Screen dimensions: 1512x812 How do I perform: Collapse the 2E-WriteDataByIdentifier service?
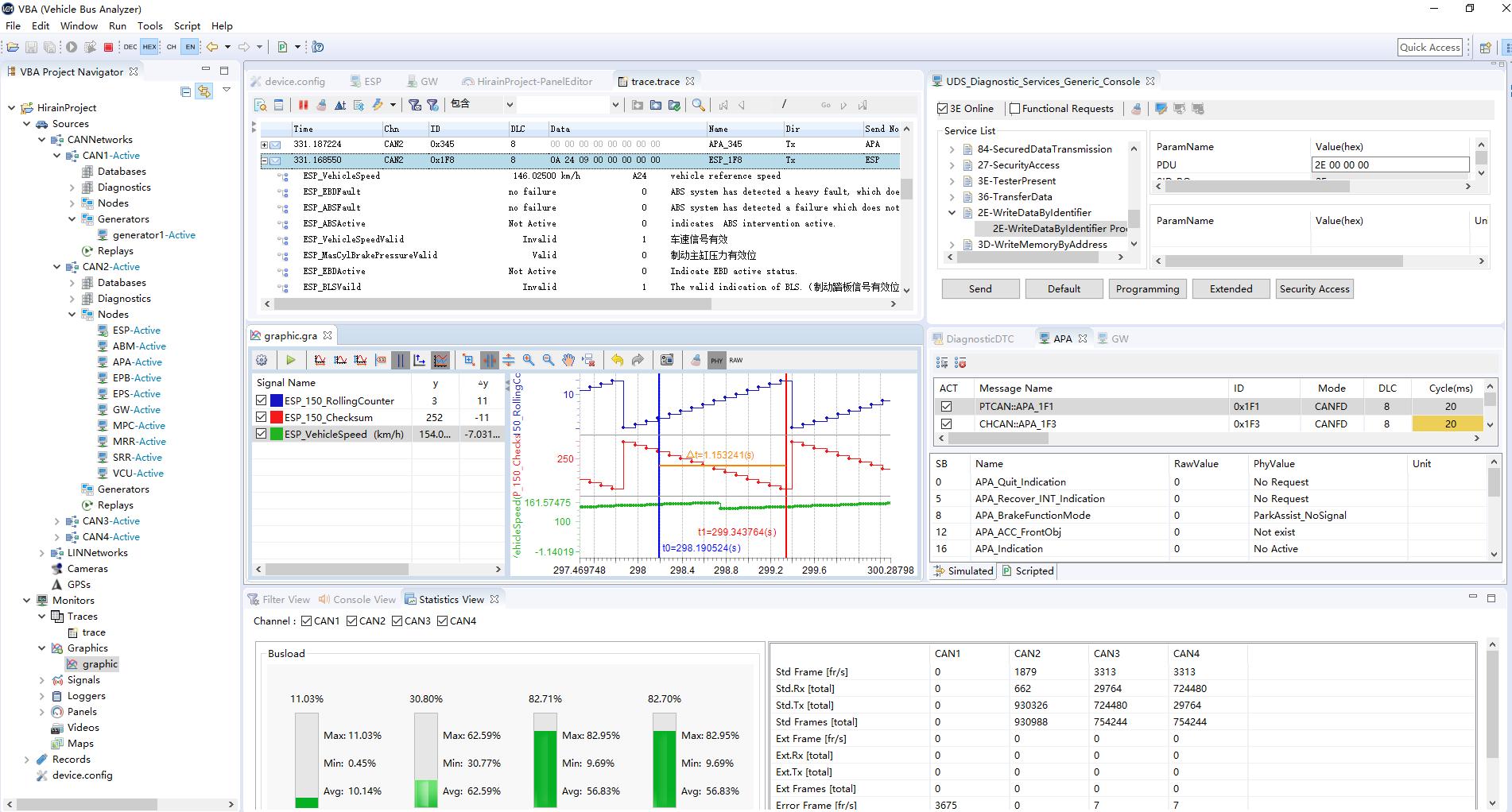point(952,213)
